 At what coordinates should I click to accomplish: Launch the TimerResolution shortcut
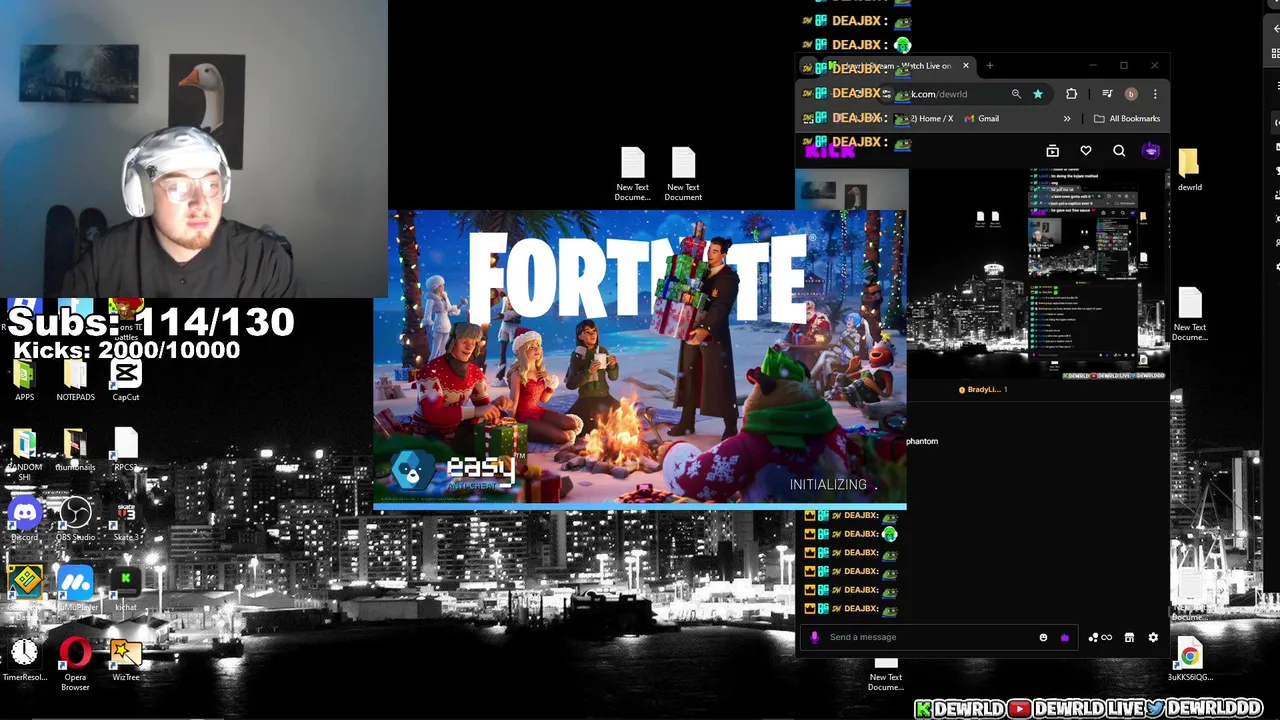[25, 660]
